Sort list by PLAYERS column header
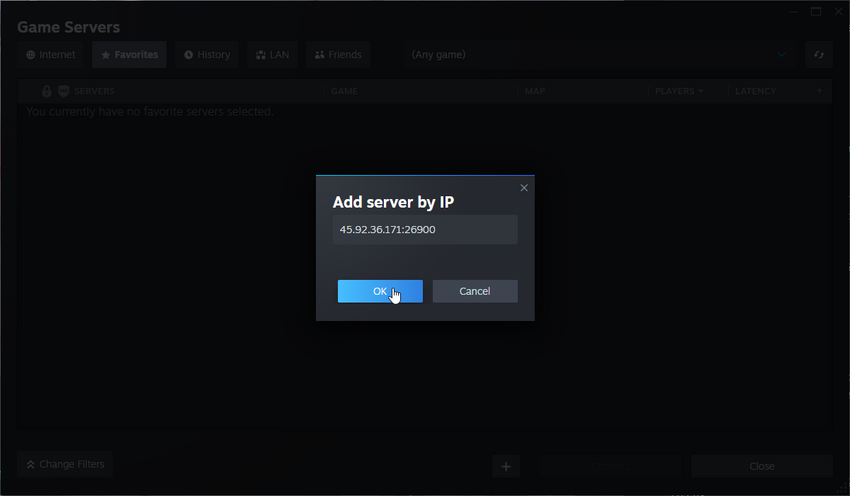850x496 pixels. (679, 91)
